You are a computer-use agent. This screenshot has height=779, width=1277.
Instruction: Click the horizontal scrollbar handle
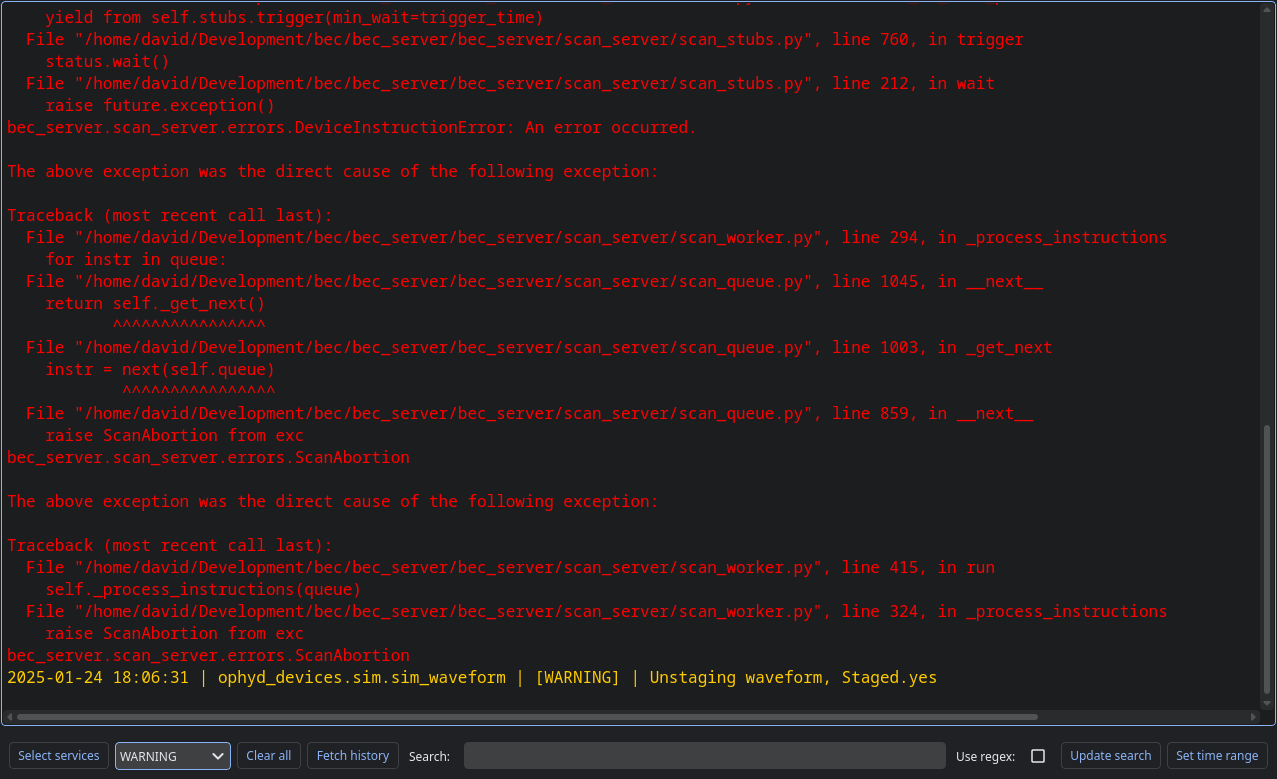(527, 717)
